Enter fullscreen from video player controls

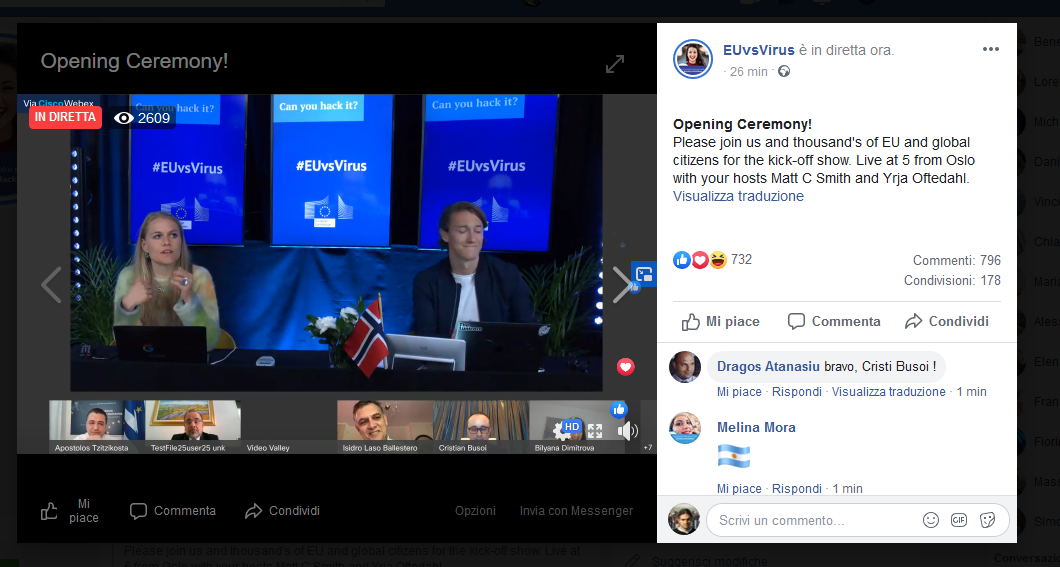click(x=595, y=430)
